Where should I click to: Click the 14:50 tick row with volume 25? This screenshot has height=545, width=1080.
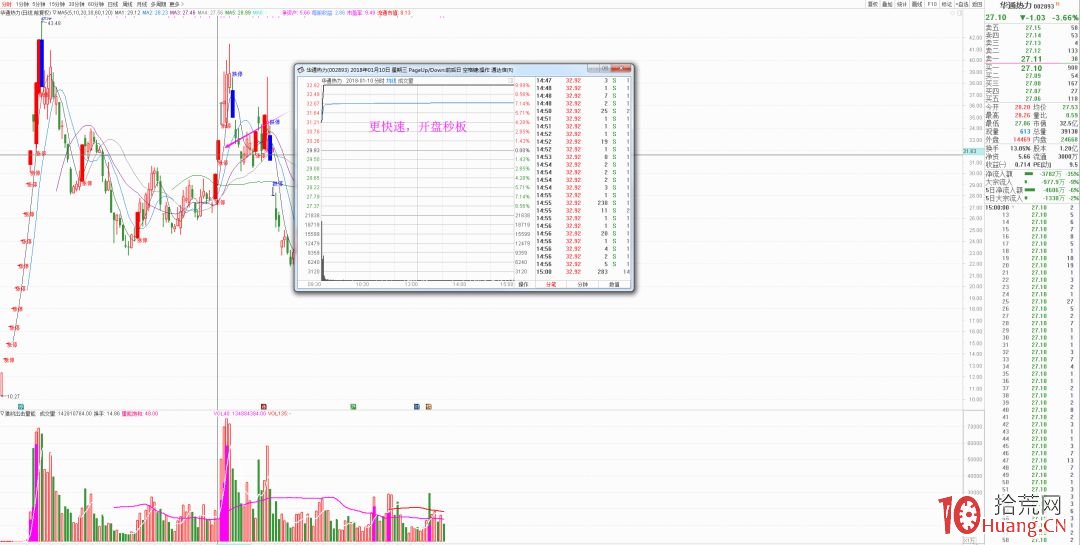coord(583,111)
